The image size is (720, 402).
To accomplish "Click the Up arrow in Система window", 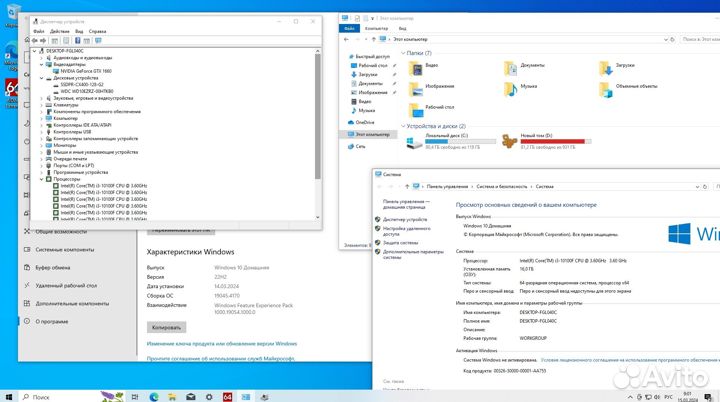I will (x=407, y=187).
